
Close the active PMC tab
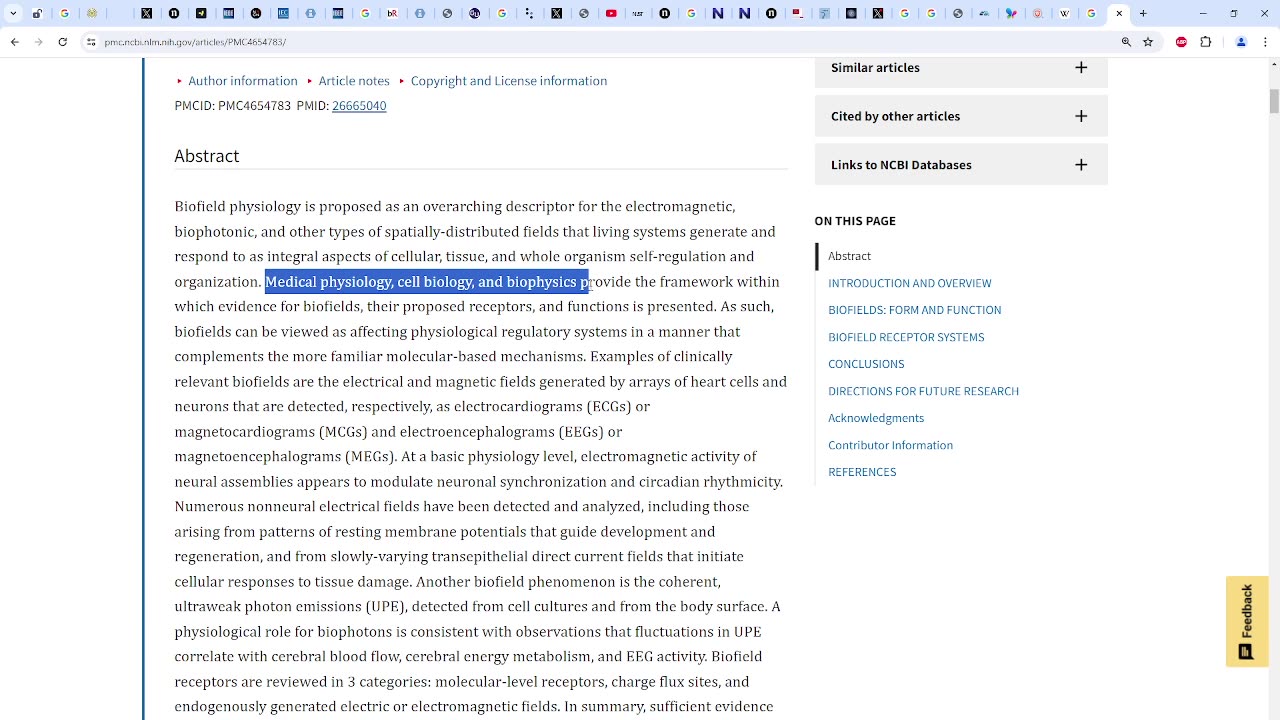tap(1119, 14)
